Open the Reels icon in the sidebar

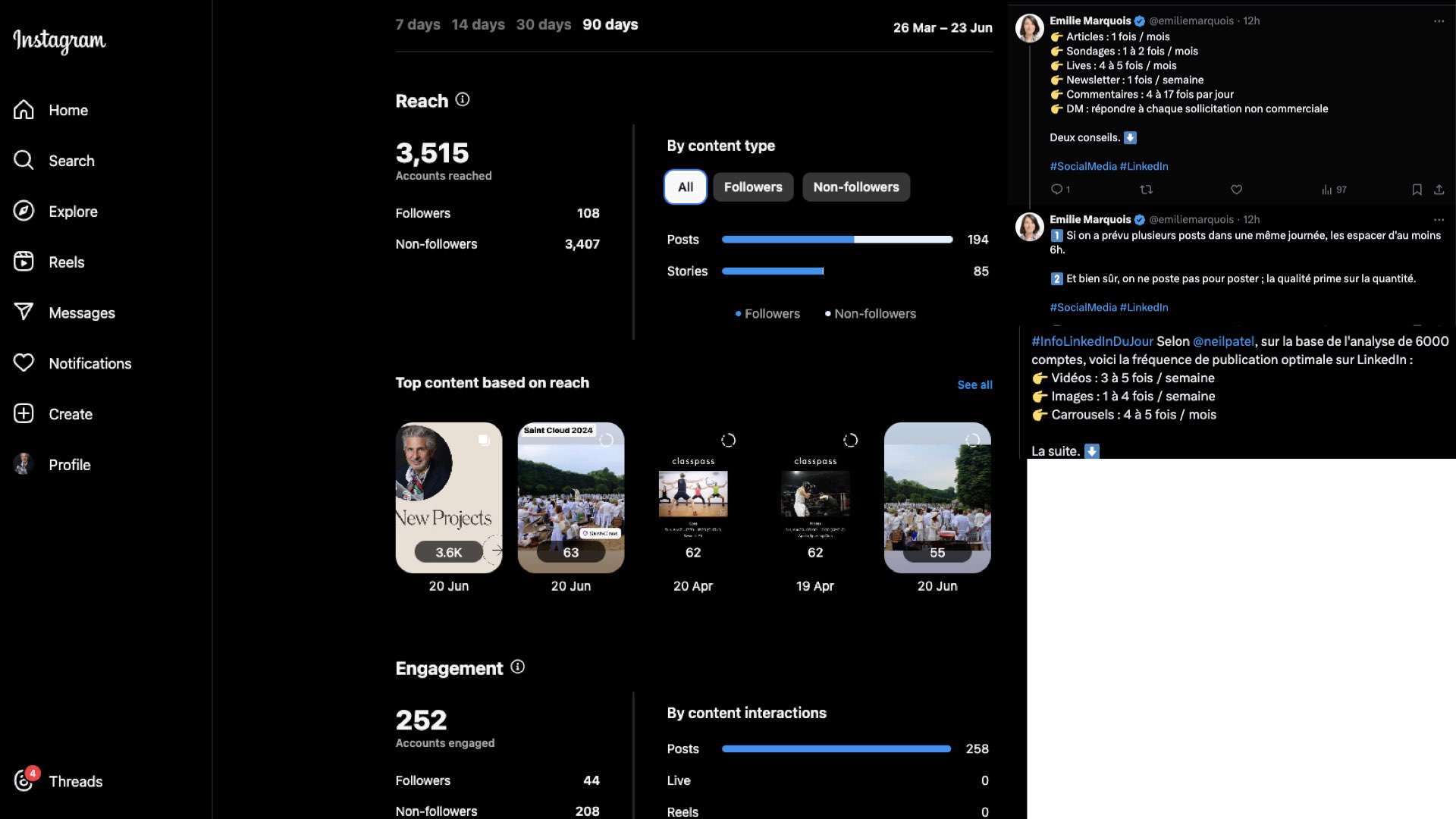(x=24, y=262)
